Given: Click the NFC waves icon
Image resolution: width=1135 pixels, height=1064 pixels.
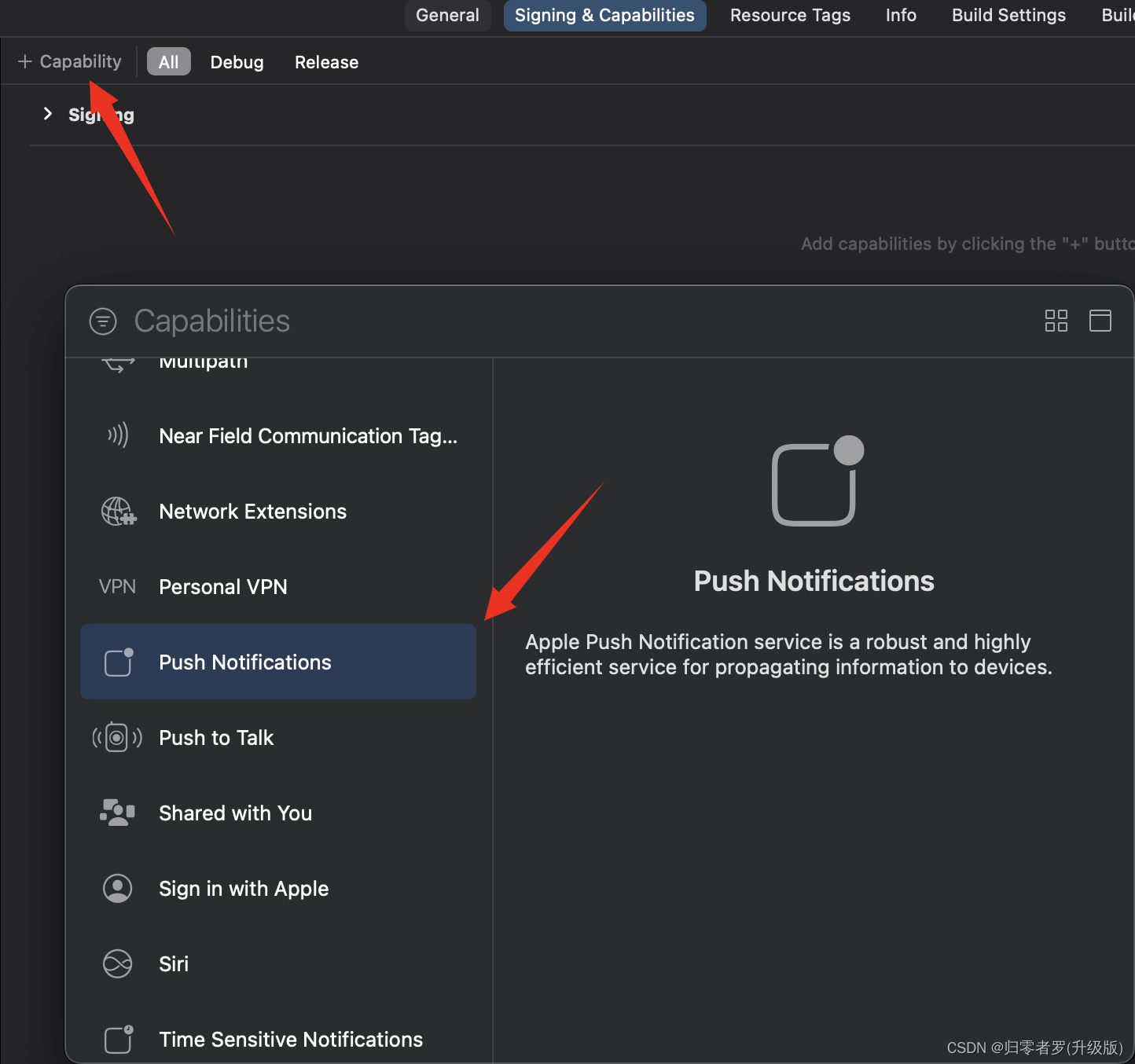Looking at the screenshot, I should [x=118, y=435].
